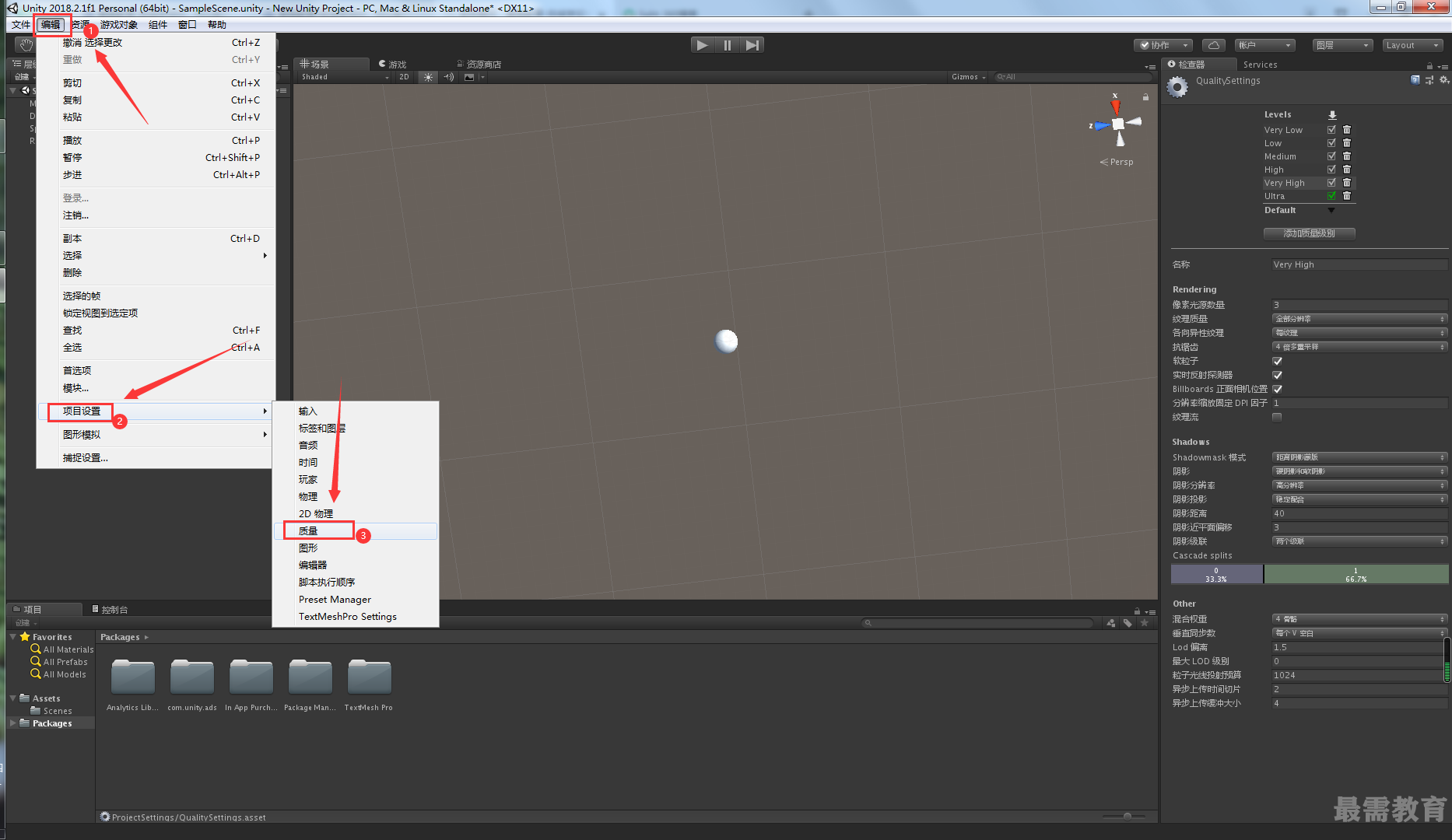Choose TextMeshPro Settings from the submenu
1452x840 pixels.
pyautogui.click(x=356, y=617)
